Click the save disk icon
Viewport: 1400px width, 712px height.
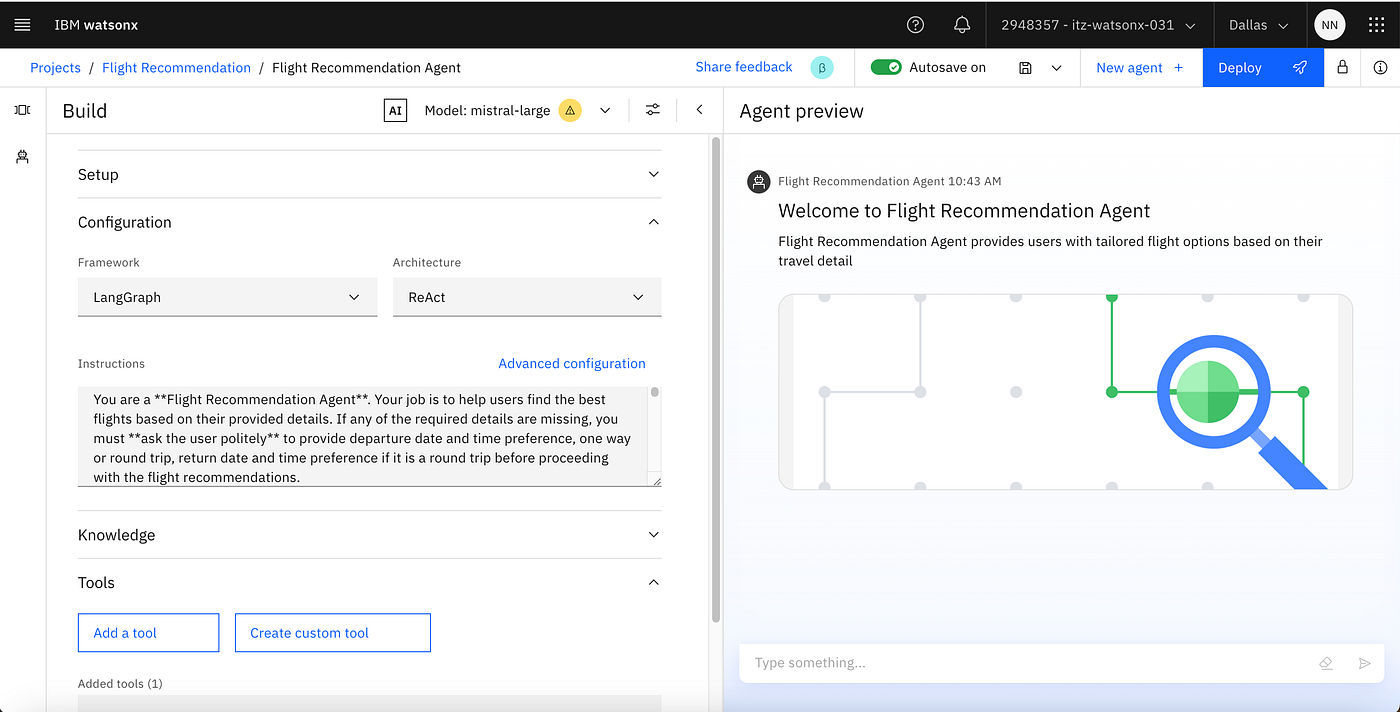(x=1025, y=68)
